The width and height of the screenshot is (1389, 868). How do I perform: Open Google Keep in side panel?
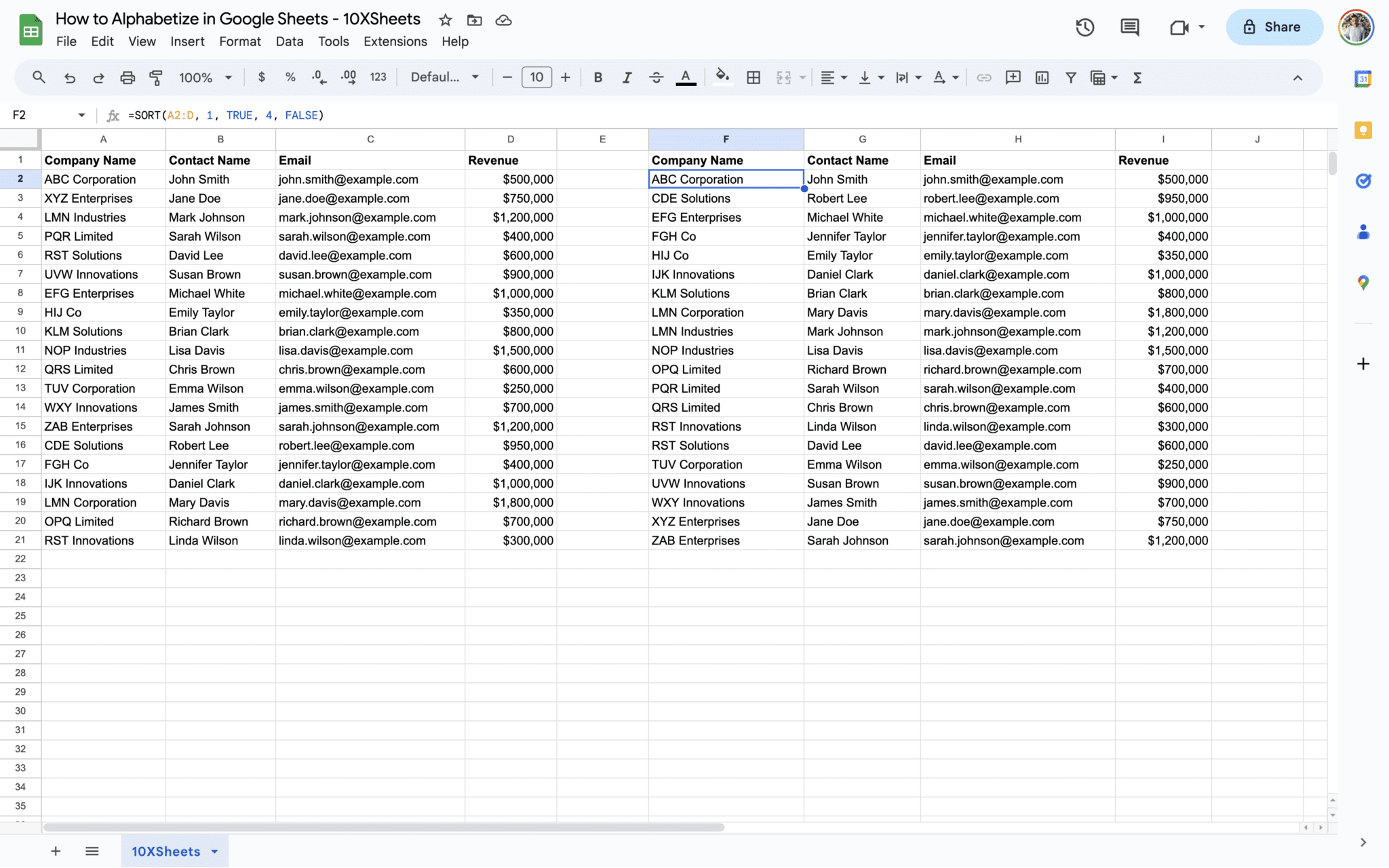[x=1363, y=130]
